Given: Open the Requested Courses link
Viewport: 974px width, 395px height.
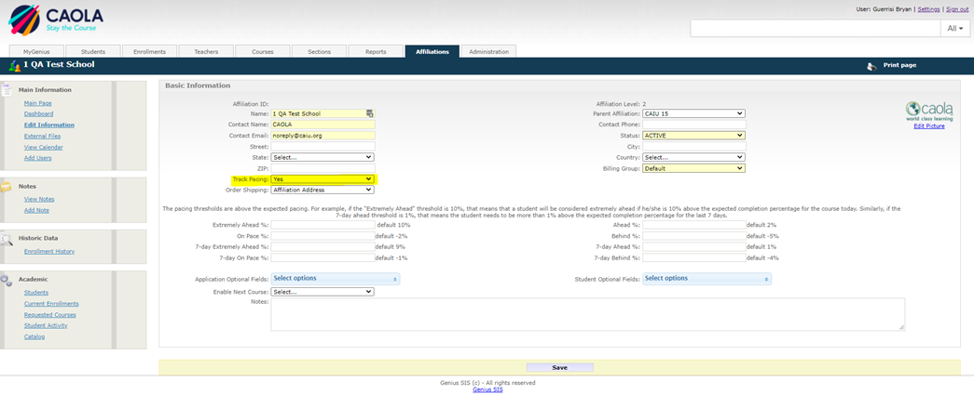Looking at the screenshot, I should (x=49, y=315).
